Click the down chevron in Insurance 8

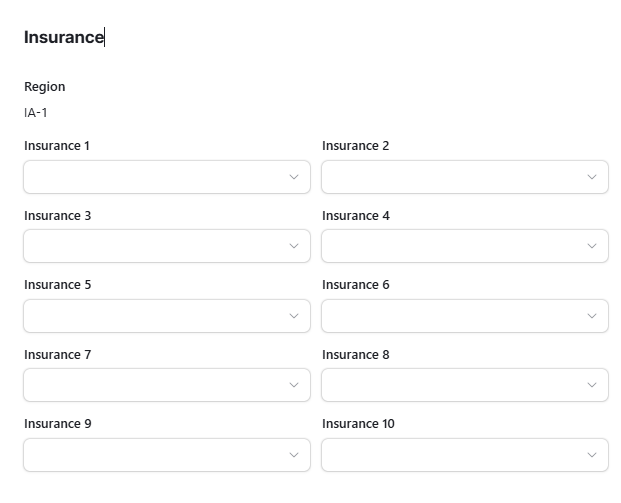[x=592, y=385]
